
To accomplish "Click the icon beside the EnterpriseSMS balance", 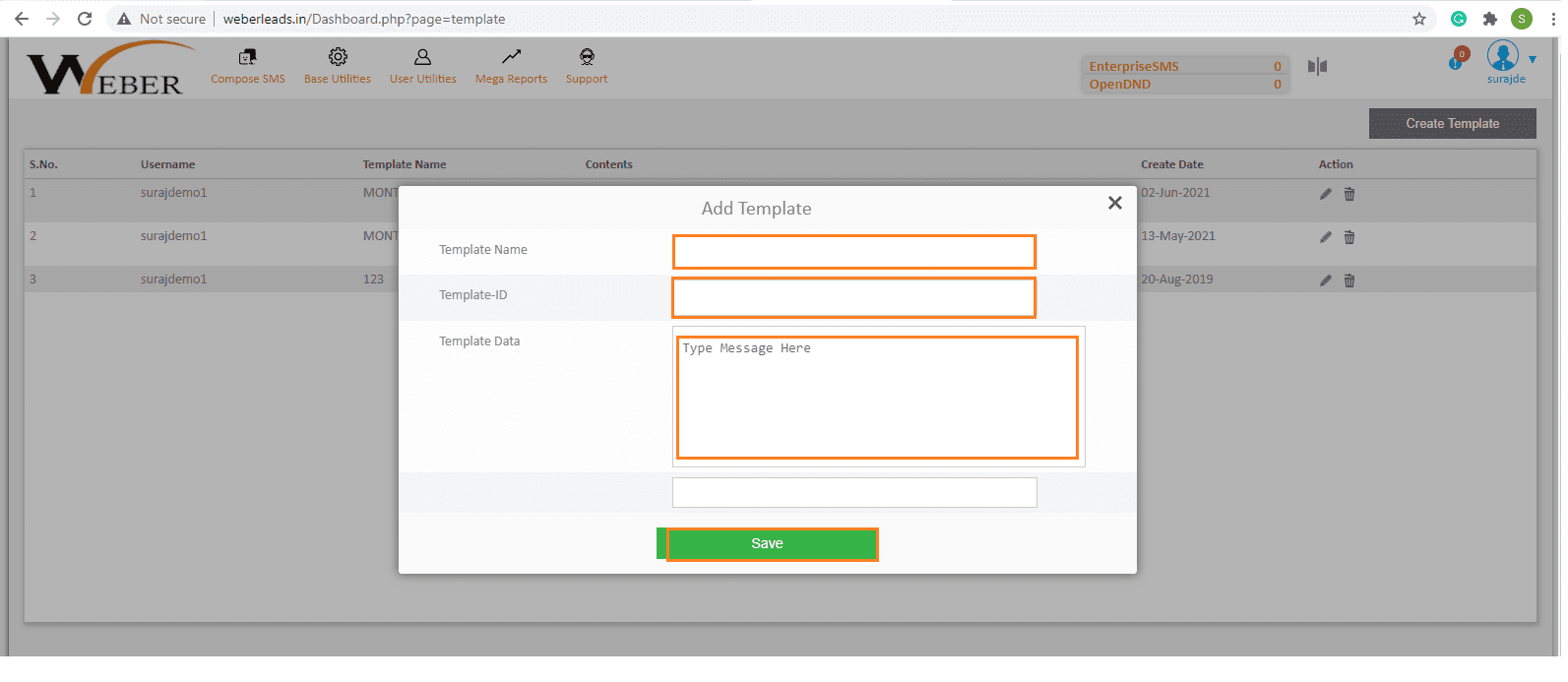I will [1317, 66].
